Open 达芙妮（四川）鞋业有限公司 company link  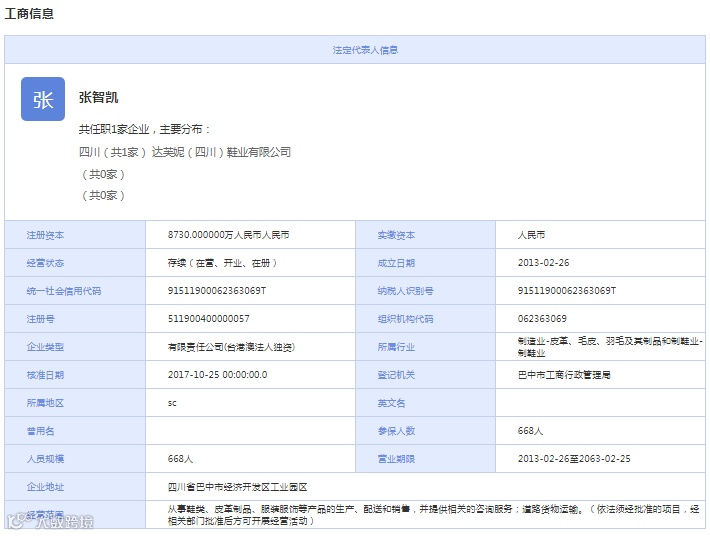(x=221, y=152)
